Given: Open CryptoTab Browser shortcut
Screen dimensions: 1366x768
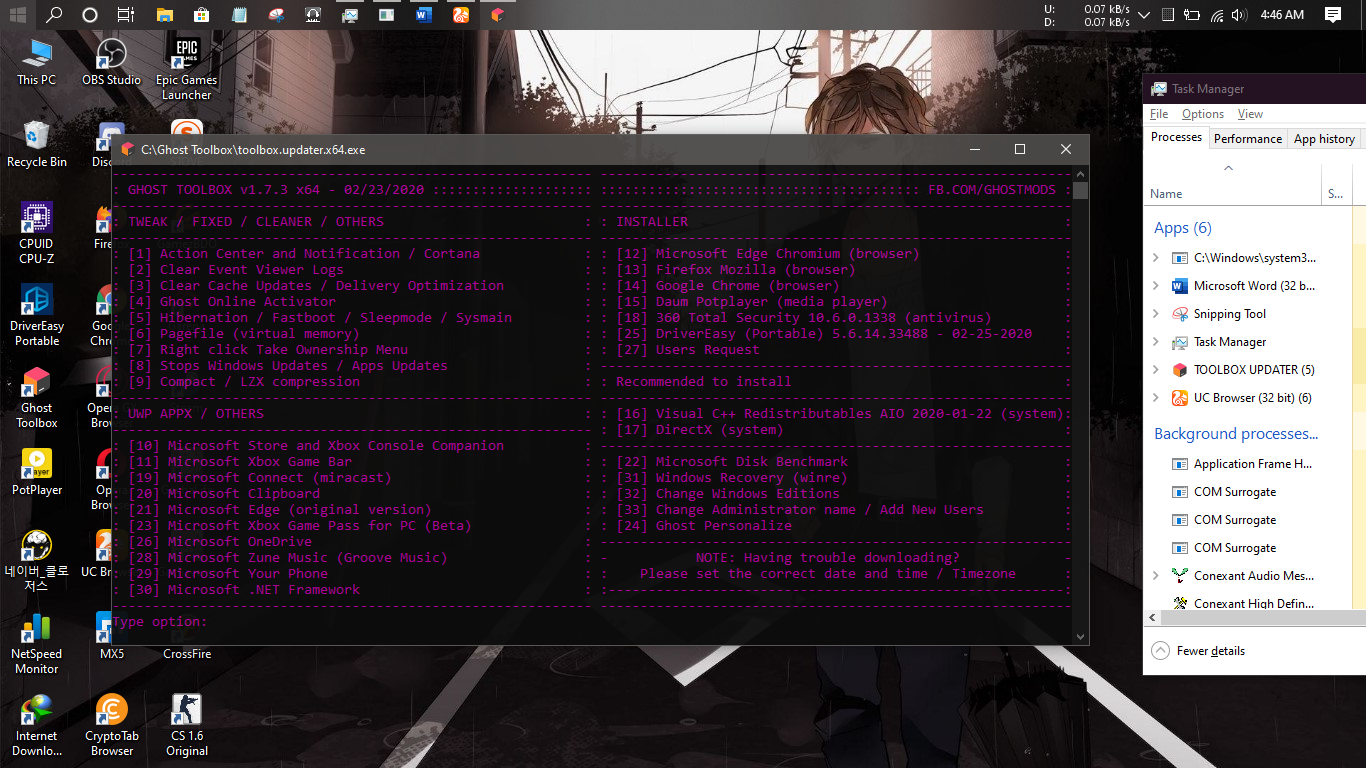Looking at the screenshot, I should pyautogui.click(x=111, y=725).
